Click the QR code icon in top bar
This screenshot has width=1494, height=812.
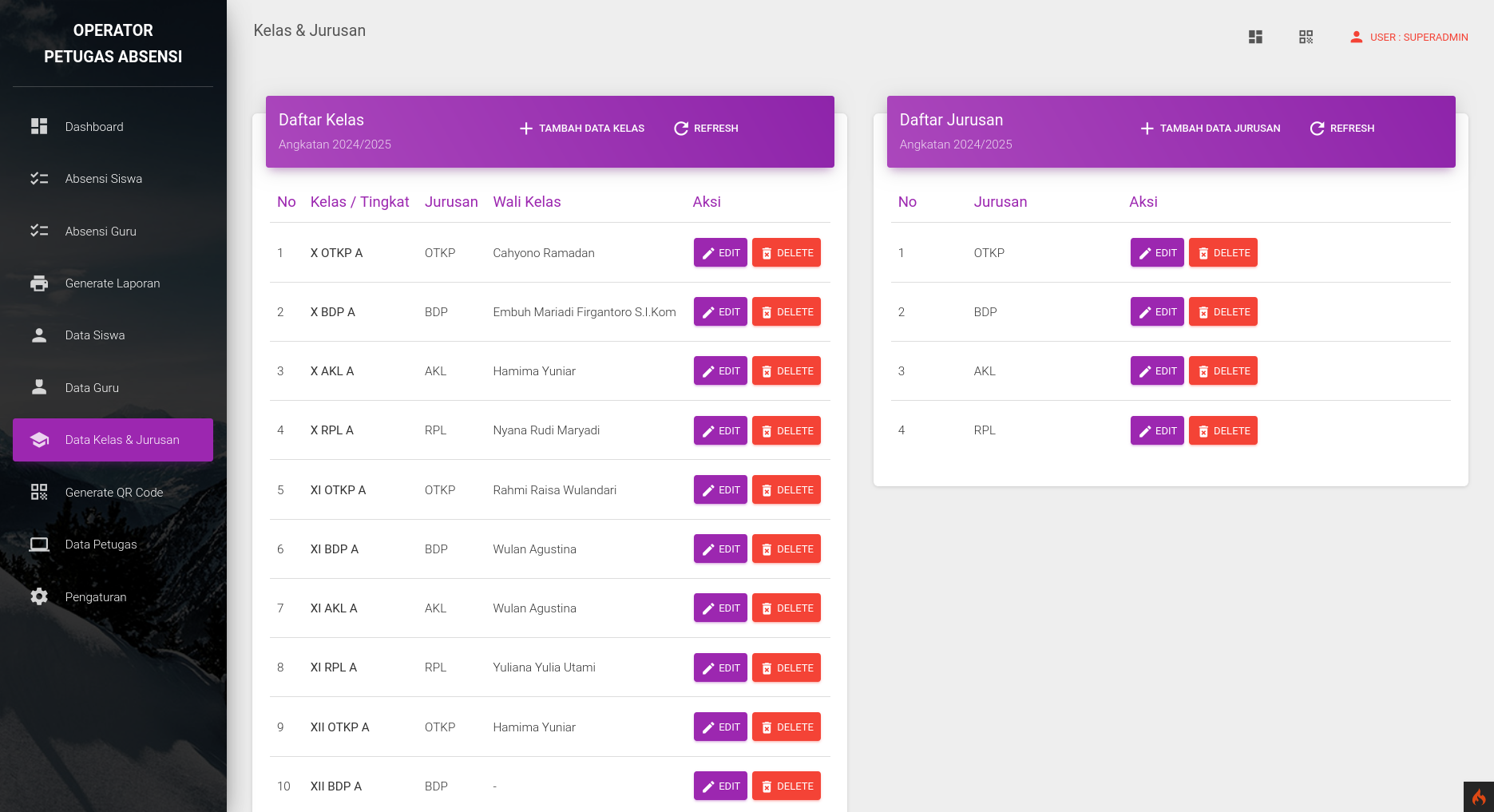pyautogui.click(x=1306, y=37)
